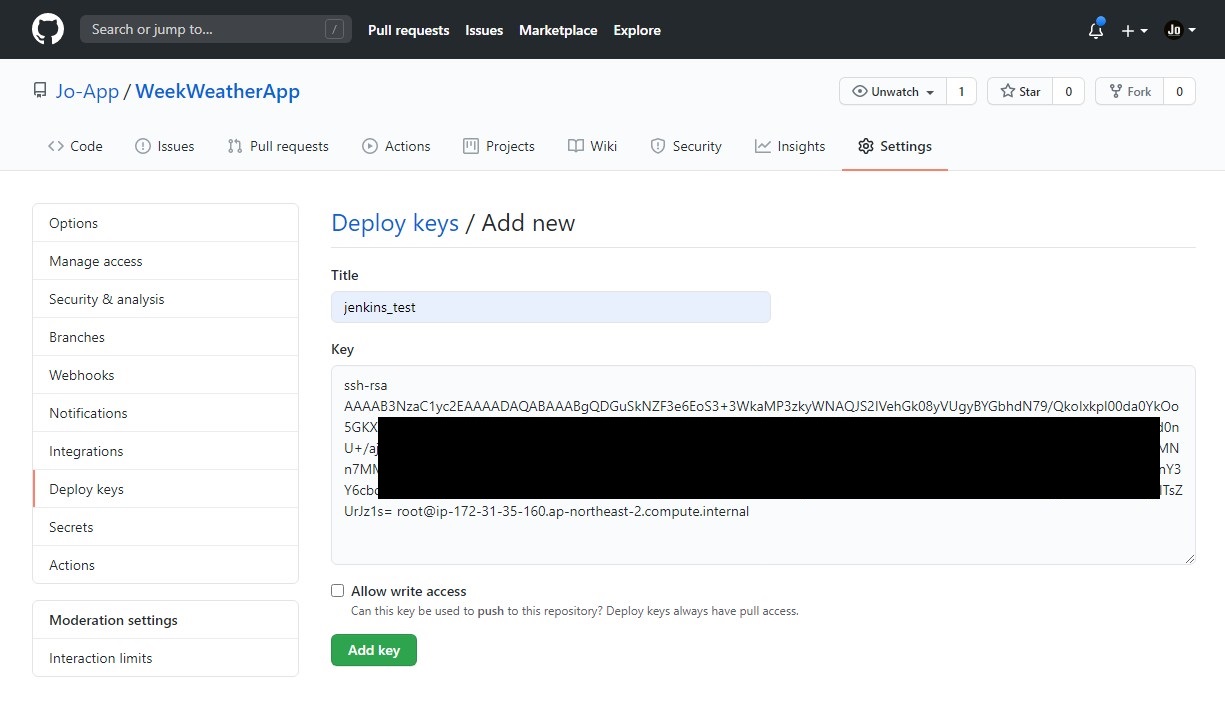
Task: Click inside the Key text area
Action: [x=763, y=465]
